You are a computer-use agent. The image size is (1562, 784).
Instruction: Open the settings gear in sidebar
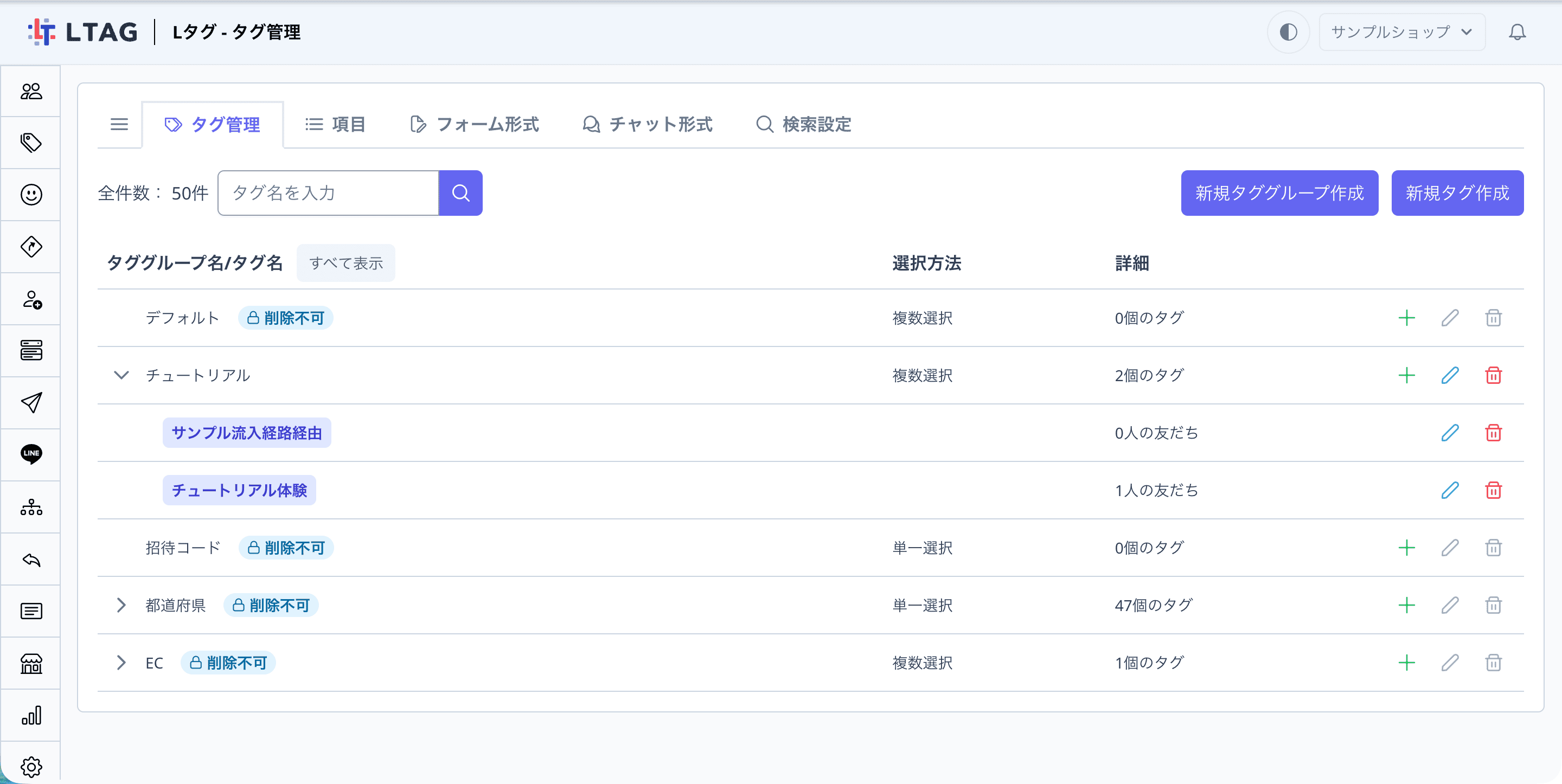tap(31, 767)
